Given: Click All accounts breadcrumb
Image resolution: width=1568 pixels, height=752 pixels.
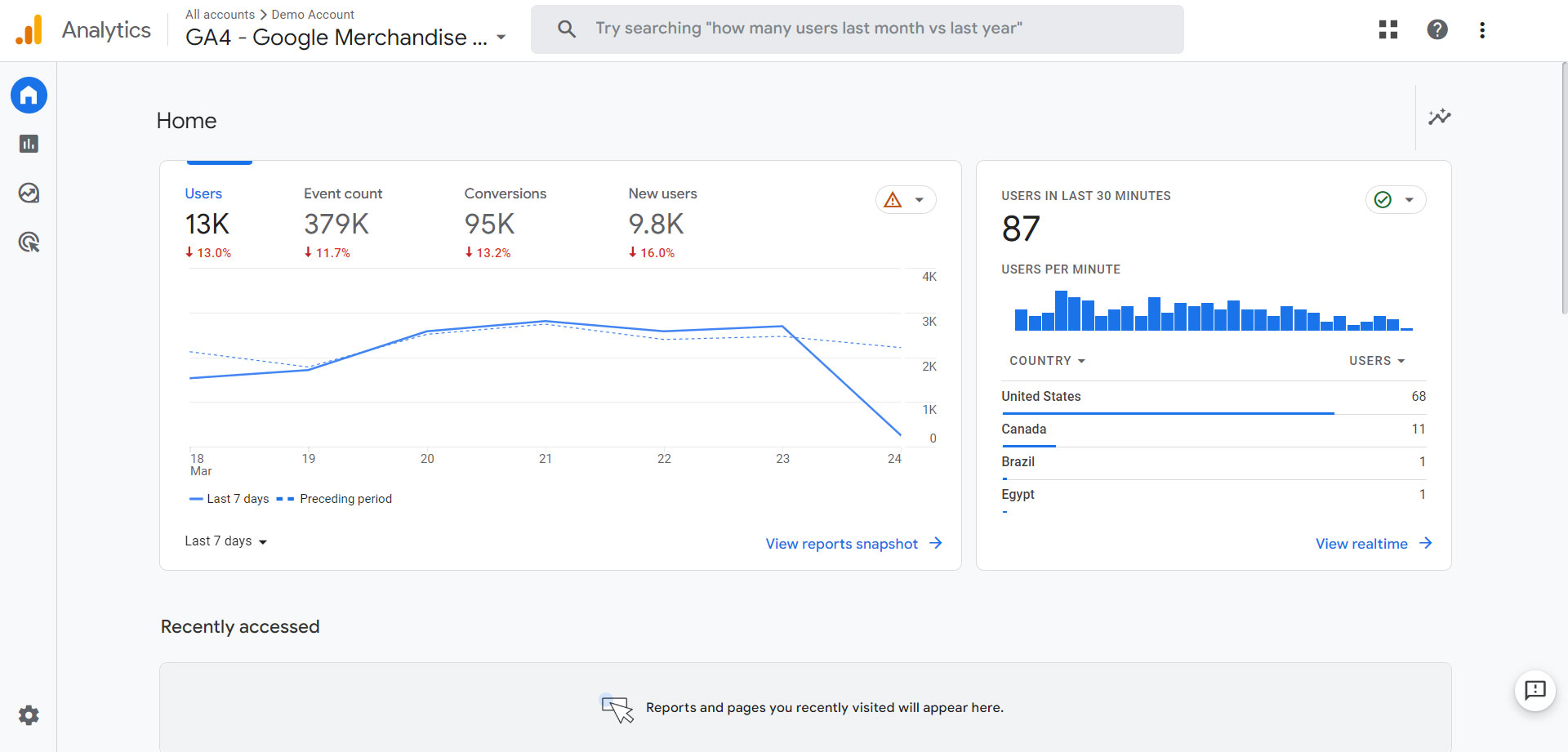Looking at the screenshot, I should point(220,15).
